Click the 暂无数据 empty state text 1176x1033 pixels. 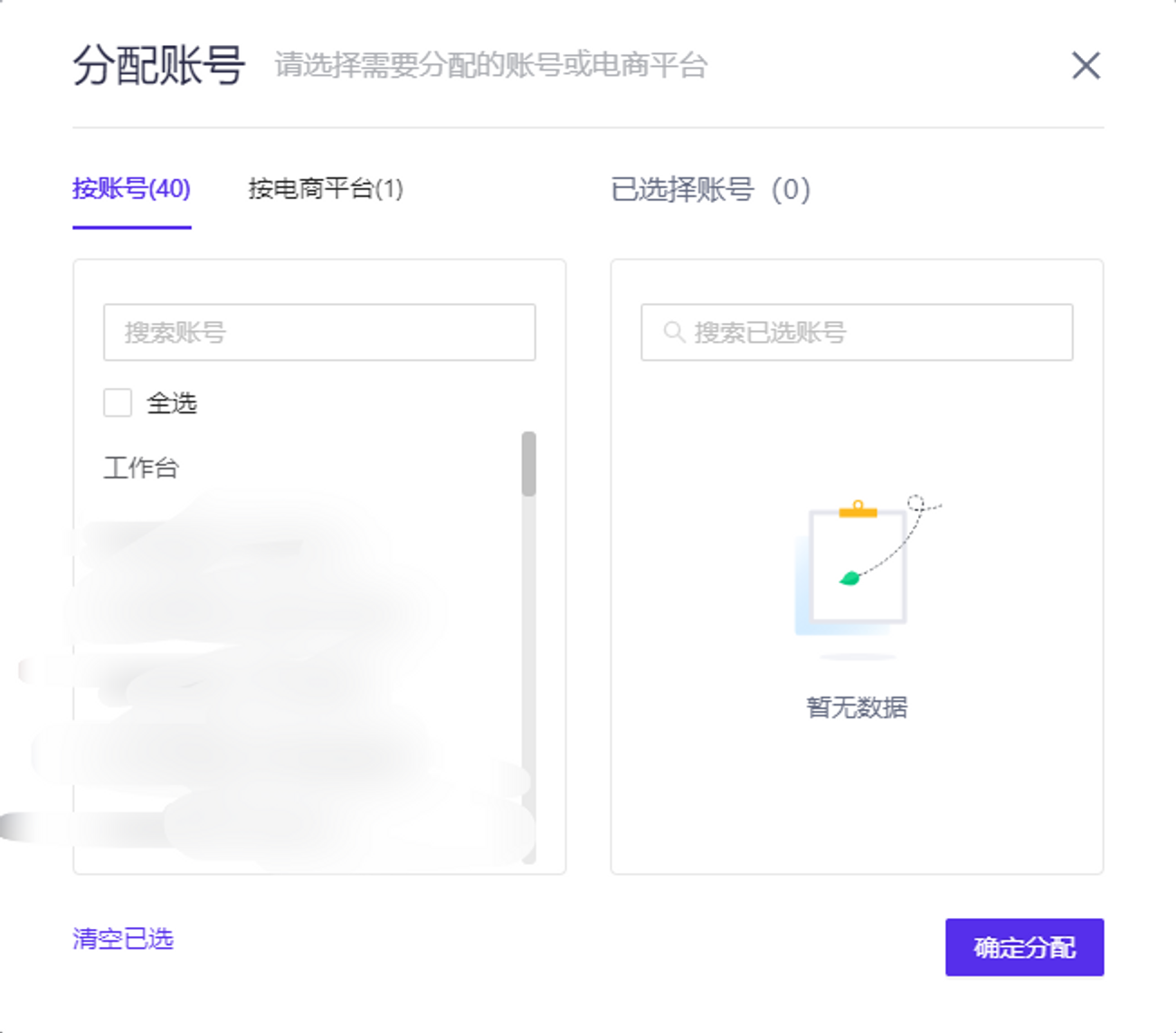coord(857,707)
